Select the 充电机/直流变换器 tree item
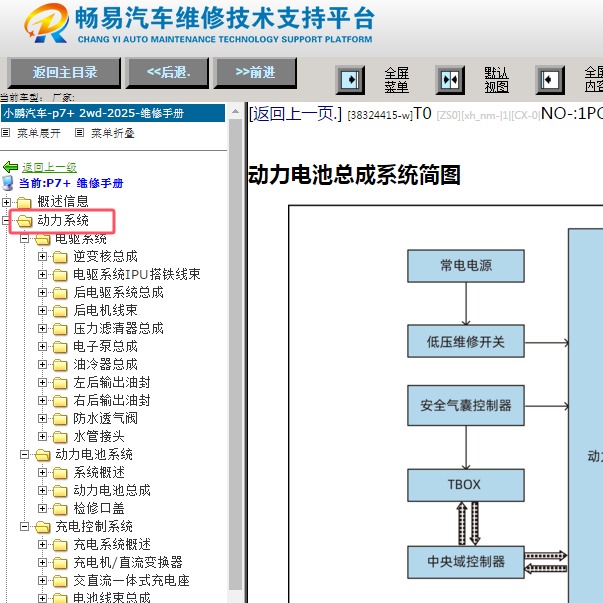The height and width of the screenshot is (603, 603). (128, 563)
